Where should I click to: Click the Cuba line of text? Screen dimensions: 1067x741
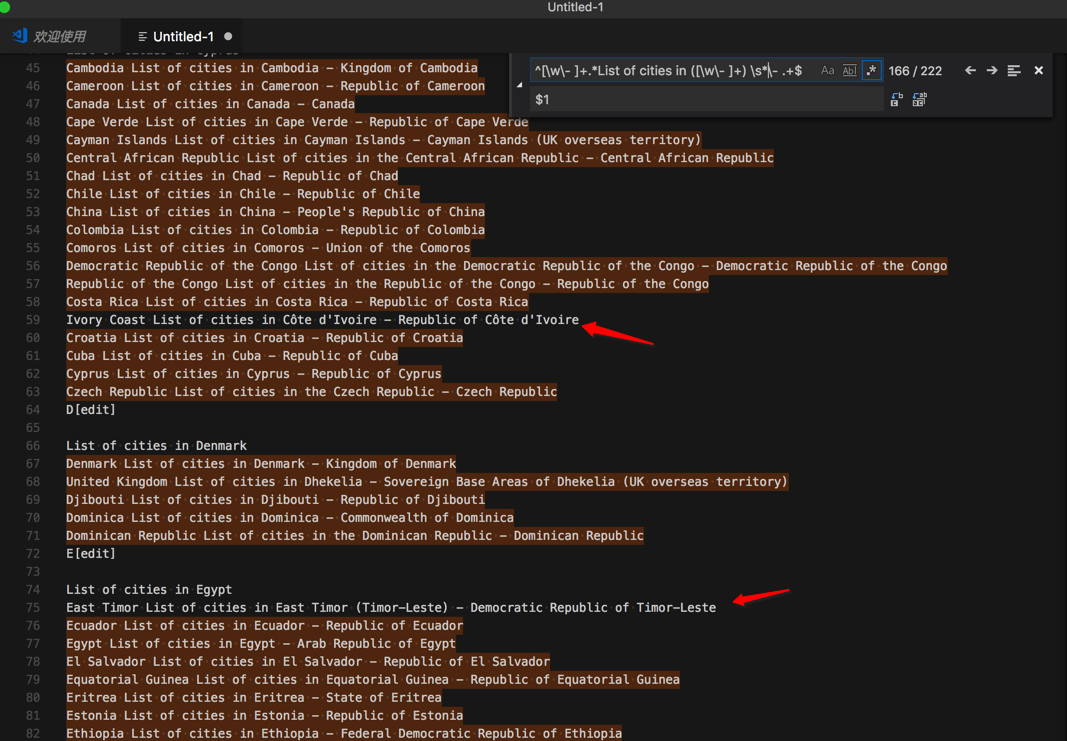coord(232,356)
